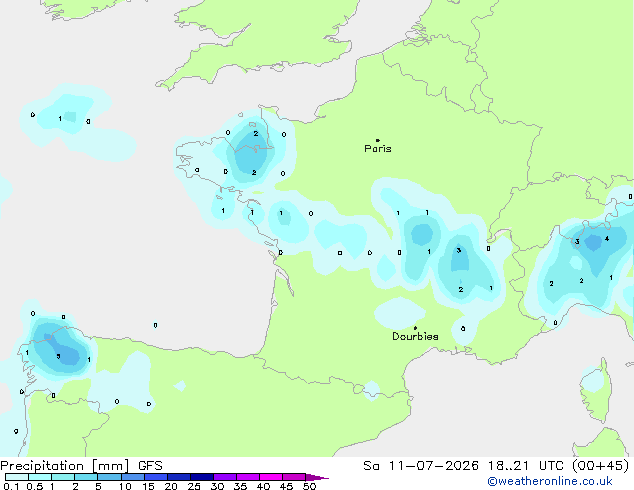This screenshot has width=634, height=490.
Task: Select the 45–50 mm legend swatch
Action: pos(294,477)
